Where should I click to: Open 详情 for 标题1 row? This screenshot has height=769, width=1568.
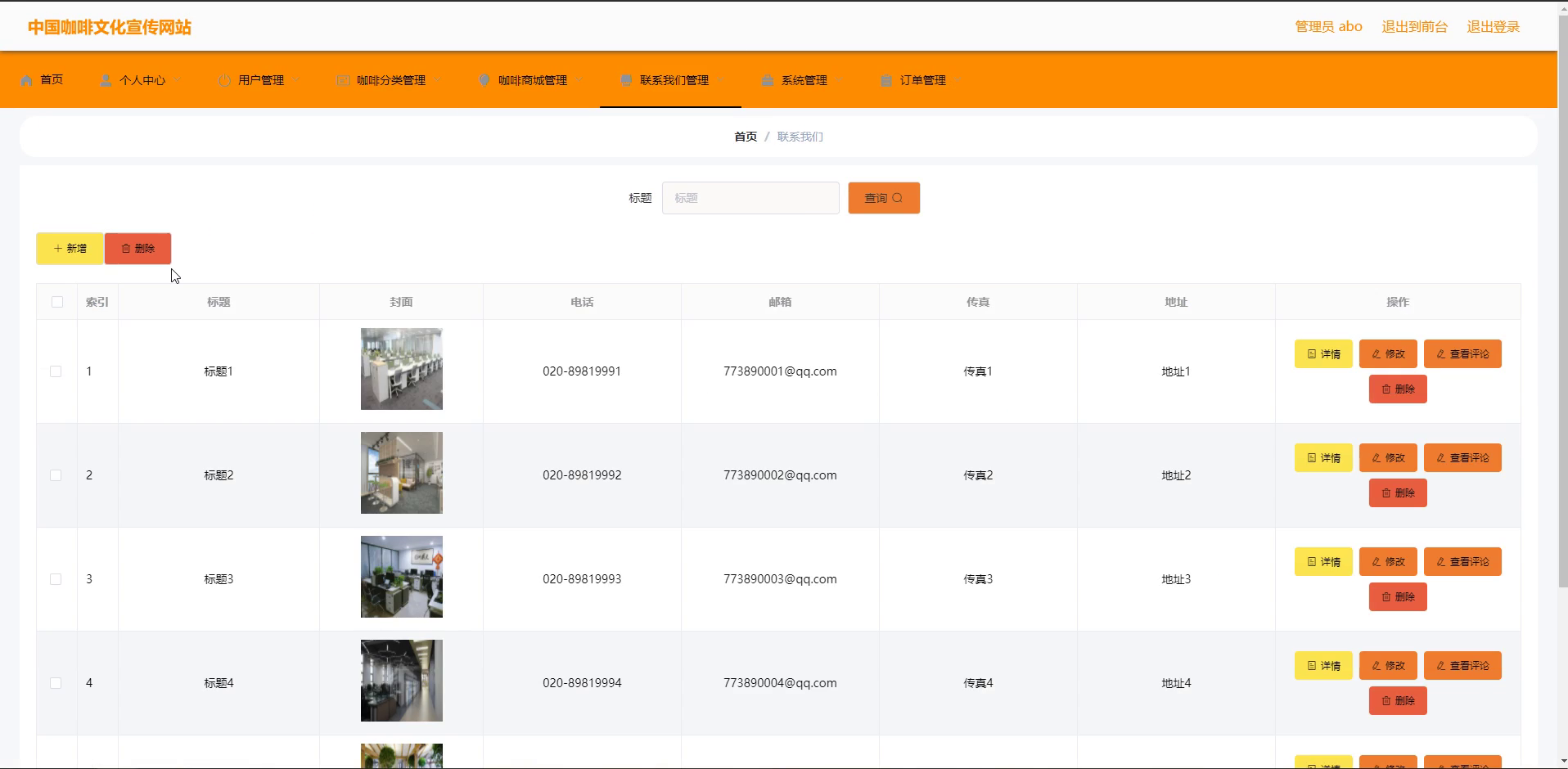point(1323,354)
